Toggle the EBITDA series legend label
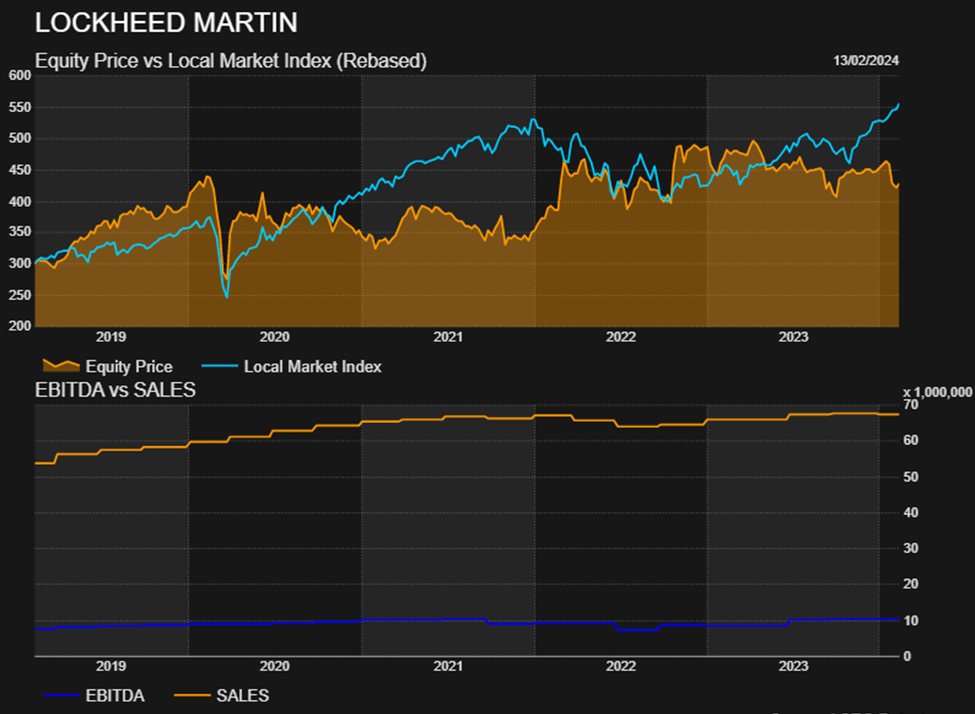This screenshot has width=975, height=714. point(117,696)
